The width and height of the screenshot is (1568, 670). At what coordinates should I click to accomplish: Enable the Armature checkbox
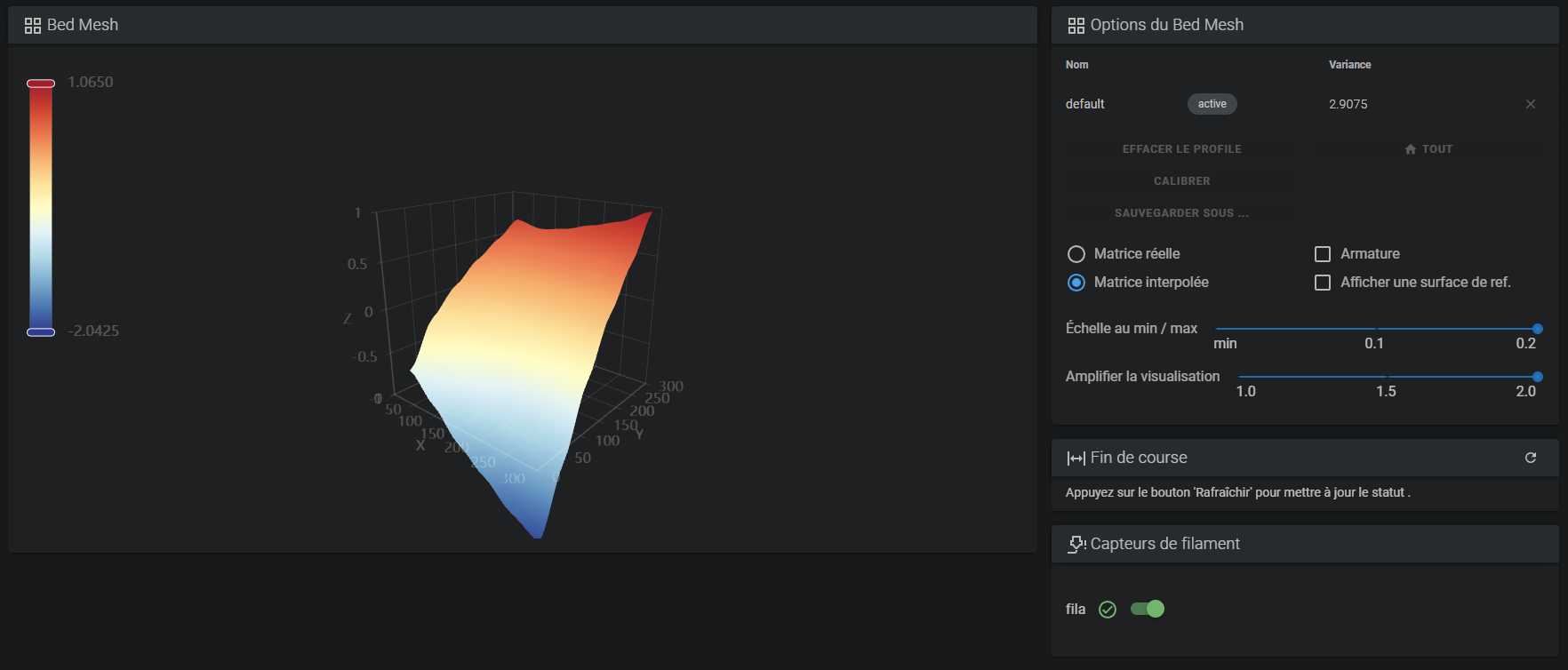(1322, 254)
